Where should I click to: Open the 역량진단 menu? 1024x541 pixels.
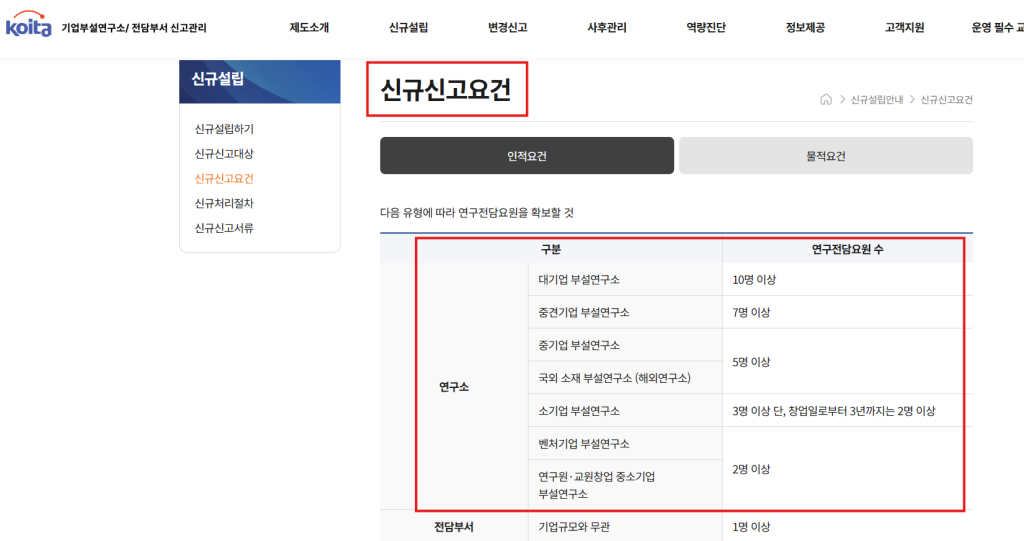(706, 27)
